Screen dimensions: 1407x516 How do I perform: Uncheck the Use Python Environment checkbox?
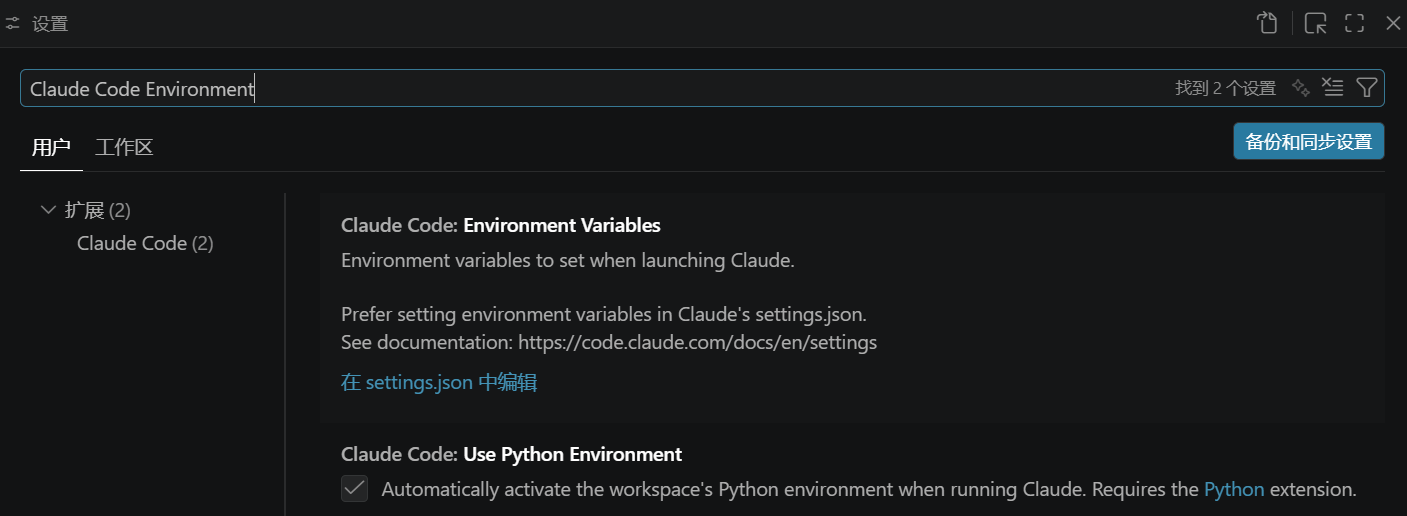pyautogui.click(x=355, y=489)
